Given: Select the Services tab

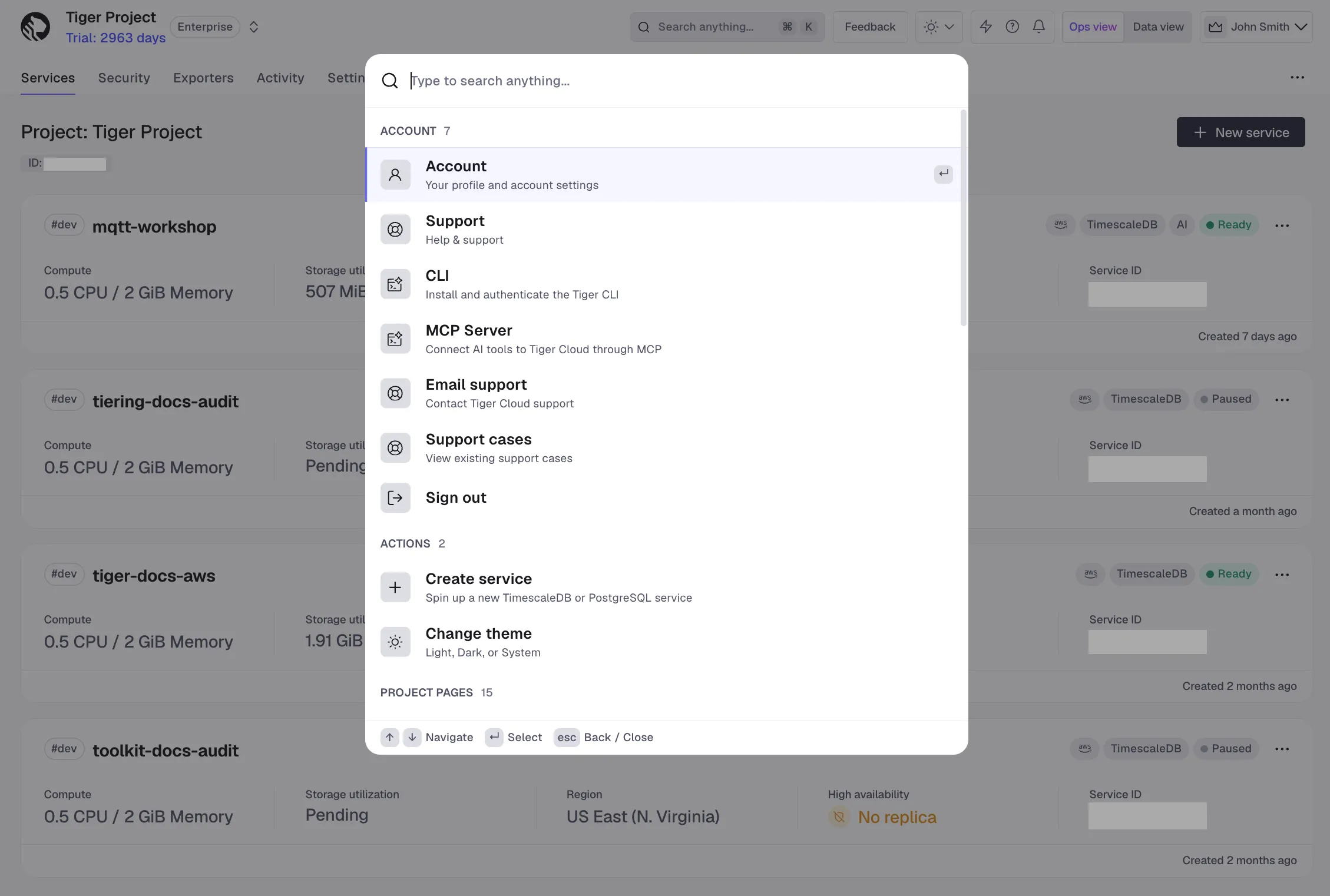Looking at the screenshot, I should pyautogui.click(x=48, y=78).
